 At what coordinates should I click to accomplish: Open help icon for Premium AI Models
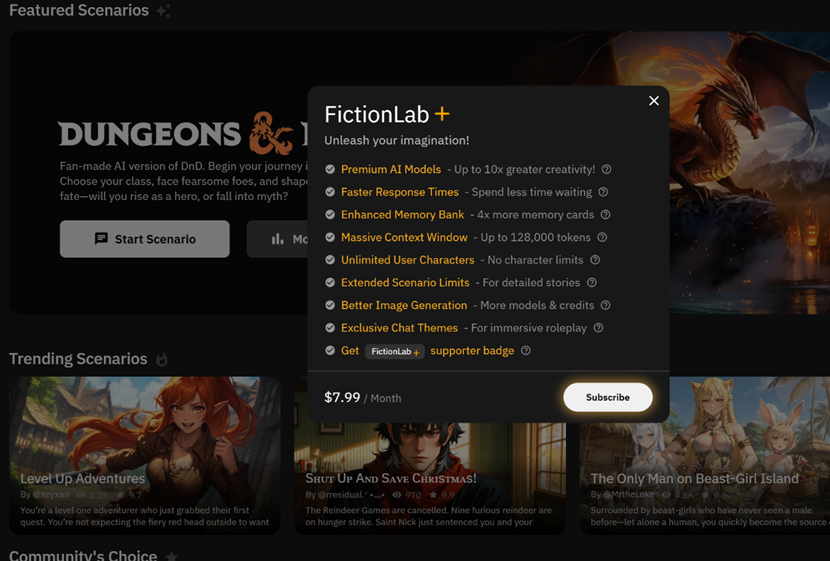pos(607,169)
